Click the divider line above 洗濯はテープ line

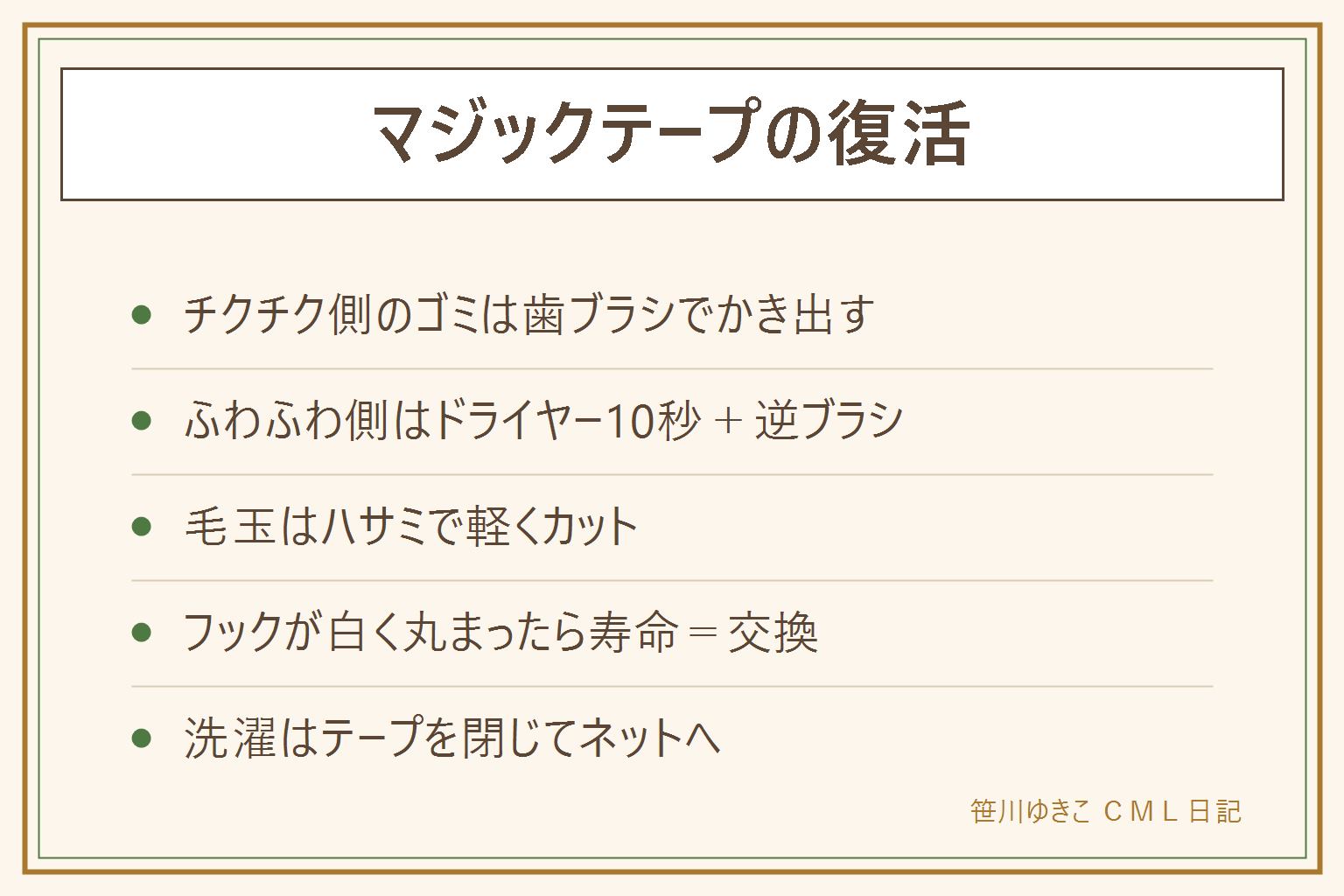pyautogui.click(x=672, y=686)
